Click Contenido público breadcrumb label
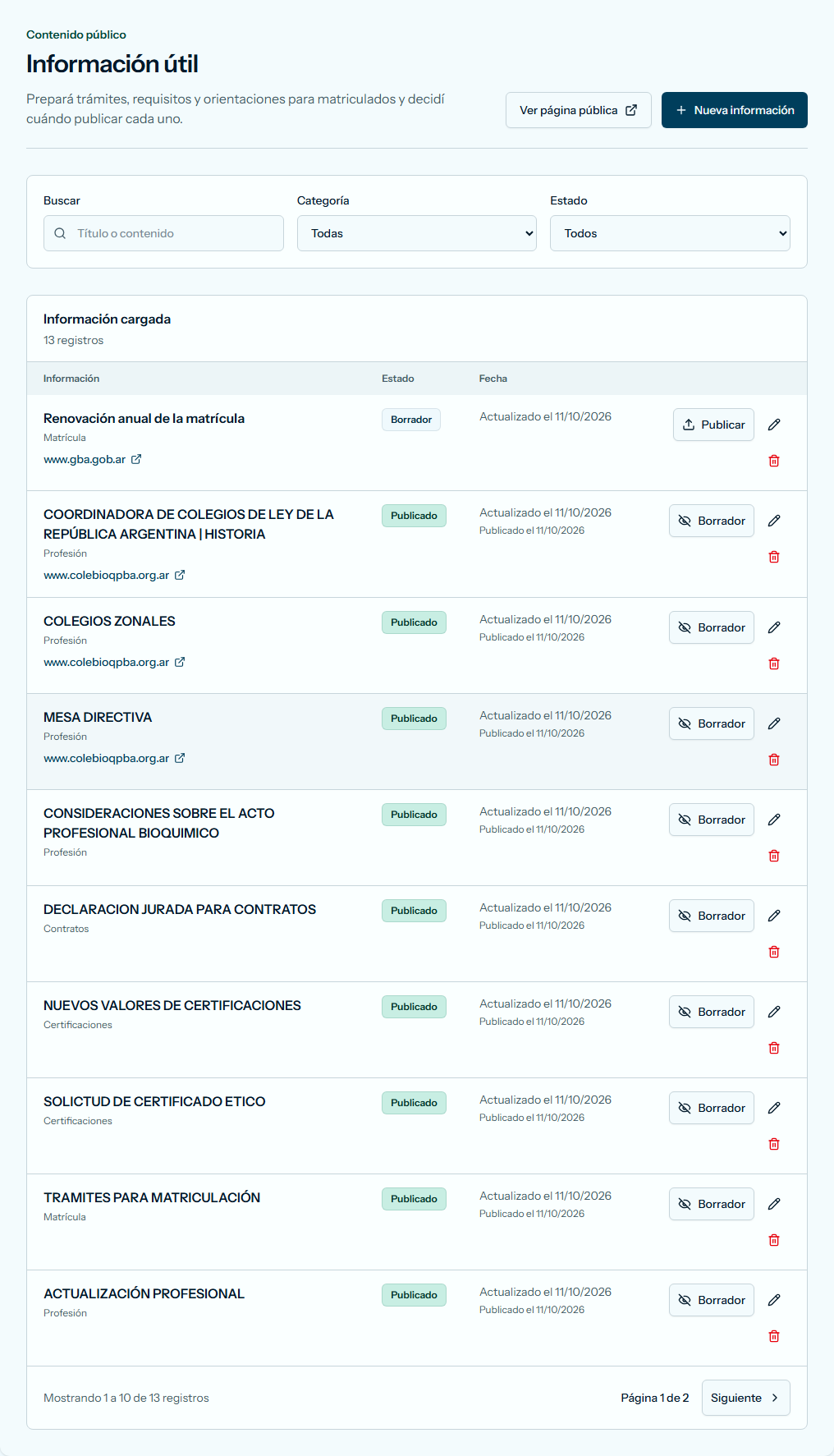 (x=76, y=34)
